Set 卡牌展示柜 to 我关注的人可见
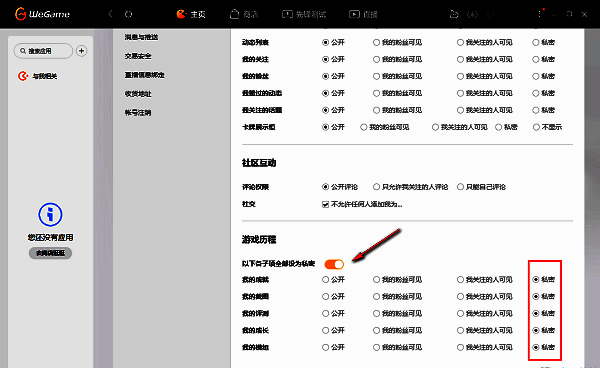600x368 pixels. point(435,127)
